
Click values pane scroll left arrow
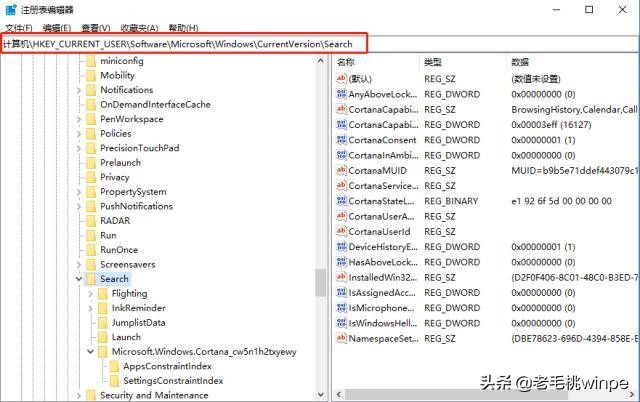coord(339,394)
